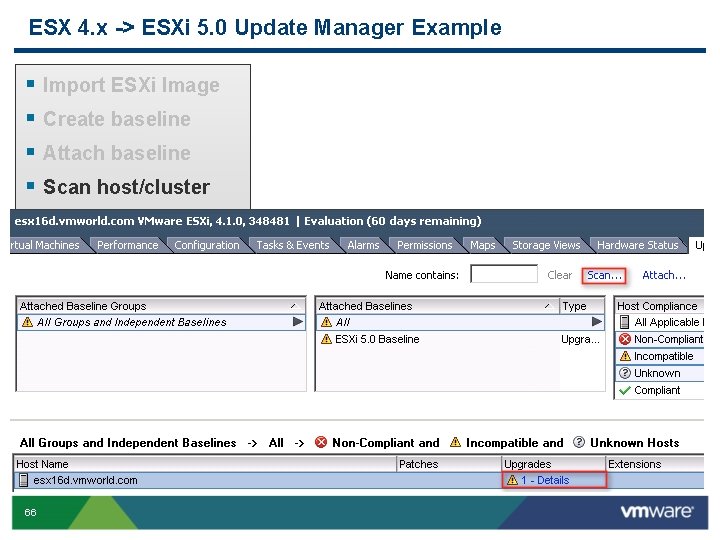Click the arrow on the All baselines row
The height and width of the screenshot is (540, 720).
[596, 322]
